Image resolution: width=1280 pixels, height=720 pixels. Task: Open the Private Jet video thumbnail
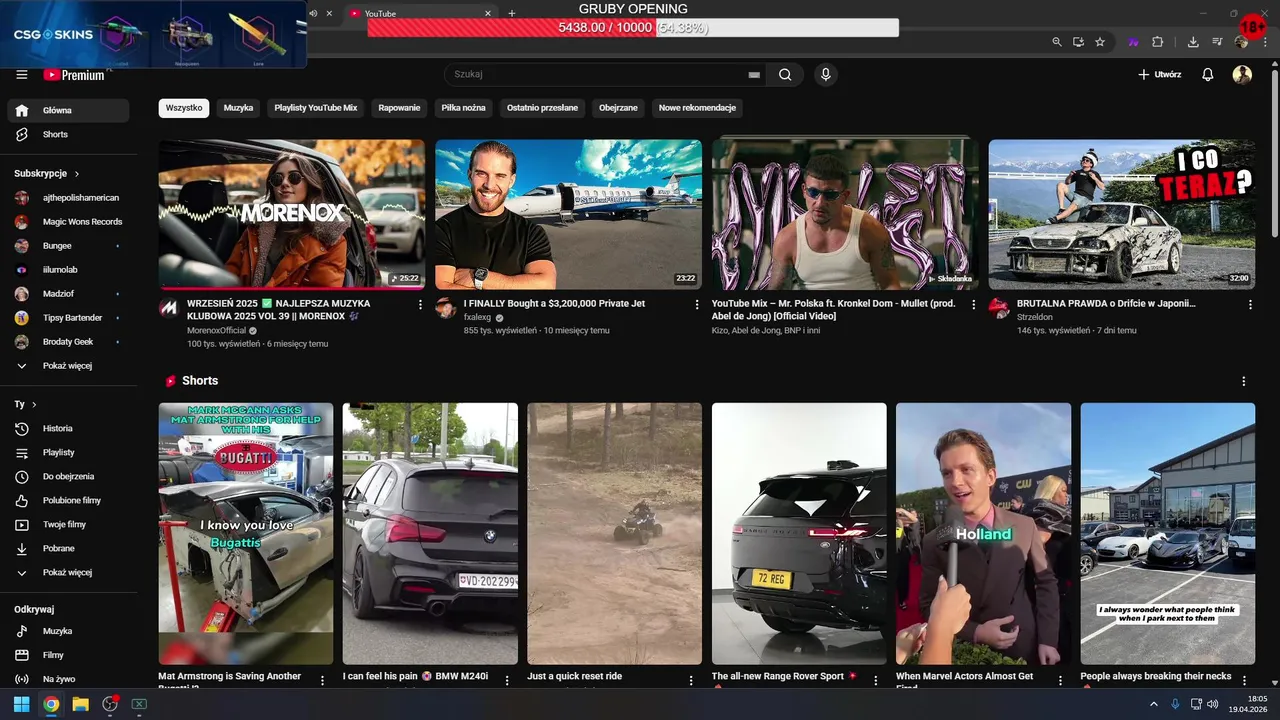568,214
